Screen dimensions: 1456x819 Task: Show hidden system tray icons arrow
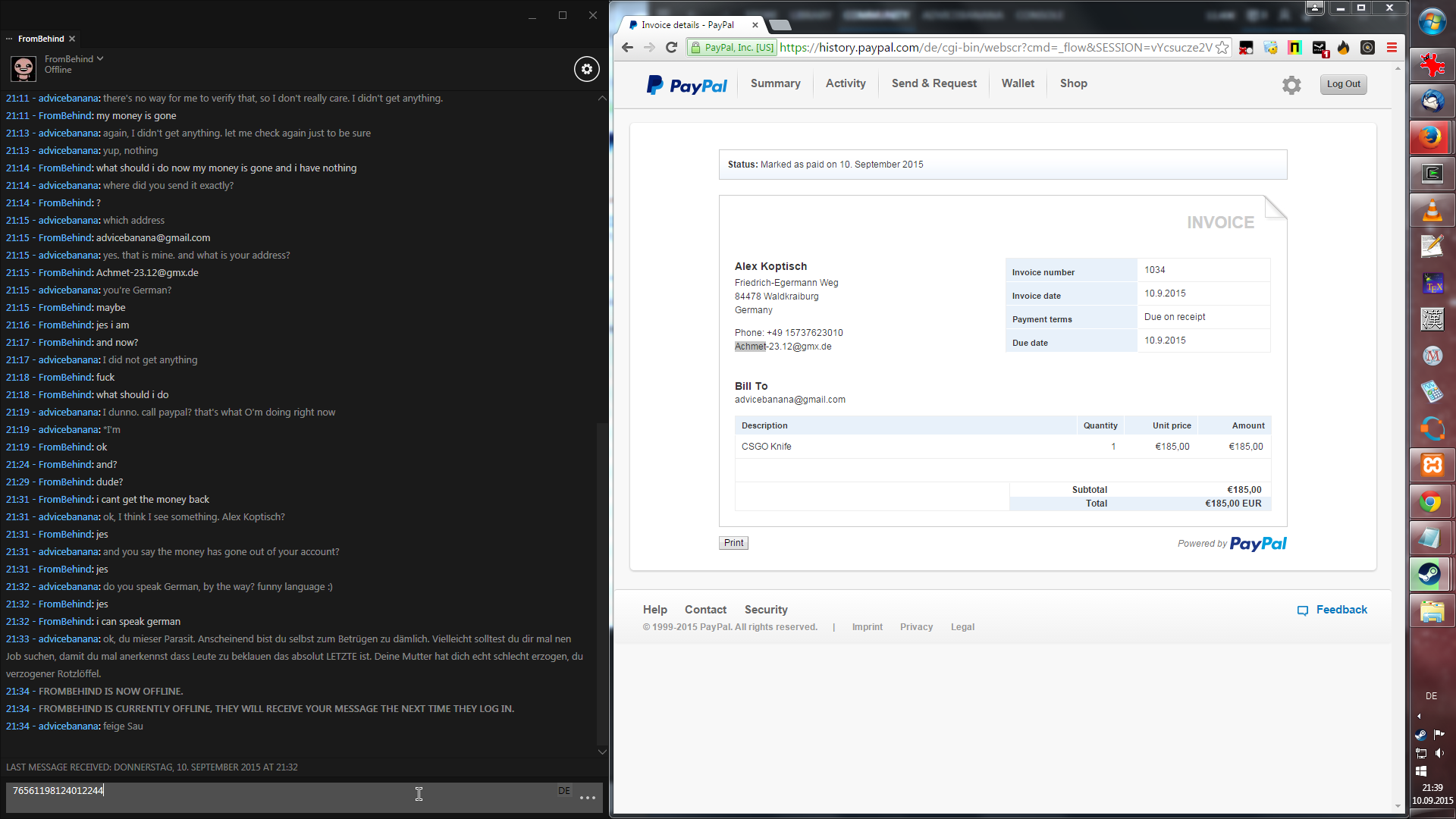(1419, 716)
